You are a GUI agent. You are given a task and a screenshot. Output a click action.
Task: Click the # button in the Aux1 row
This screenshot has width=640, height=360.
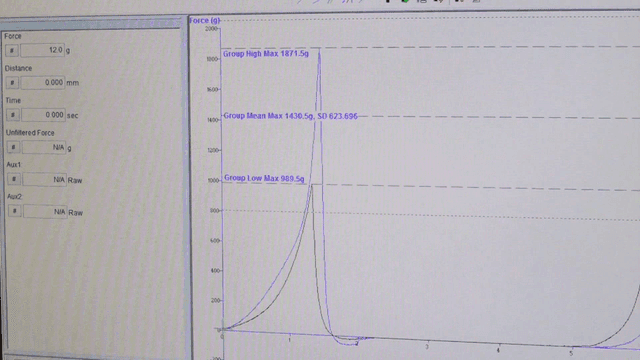(14, 179)
